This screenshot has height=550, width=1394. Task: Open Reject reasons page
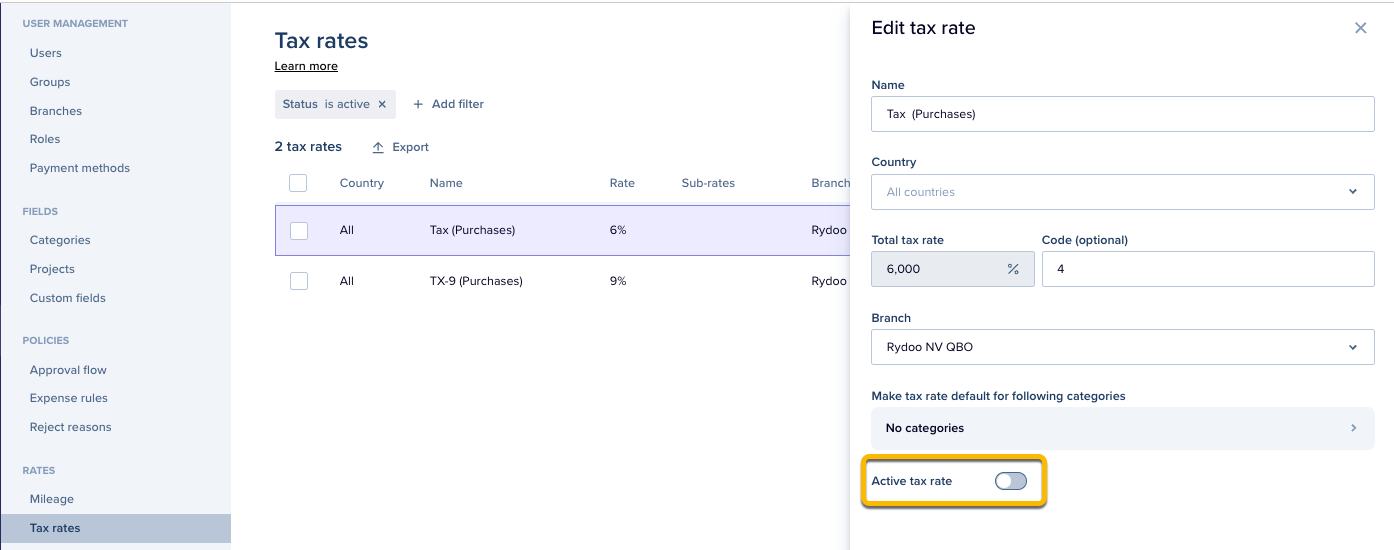pyautogui.click(x=71, y=427)
